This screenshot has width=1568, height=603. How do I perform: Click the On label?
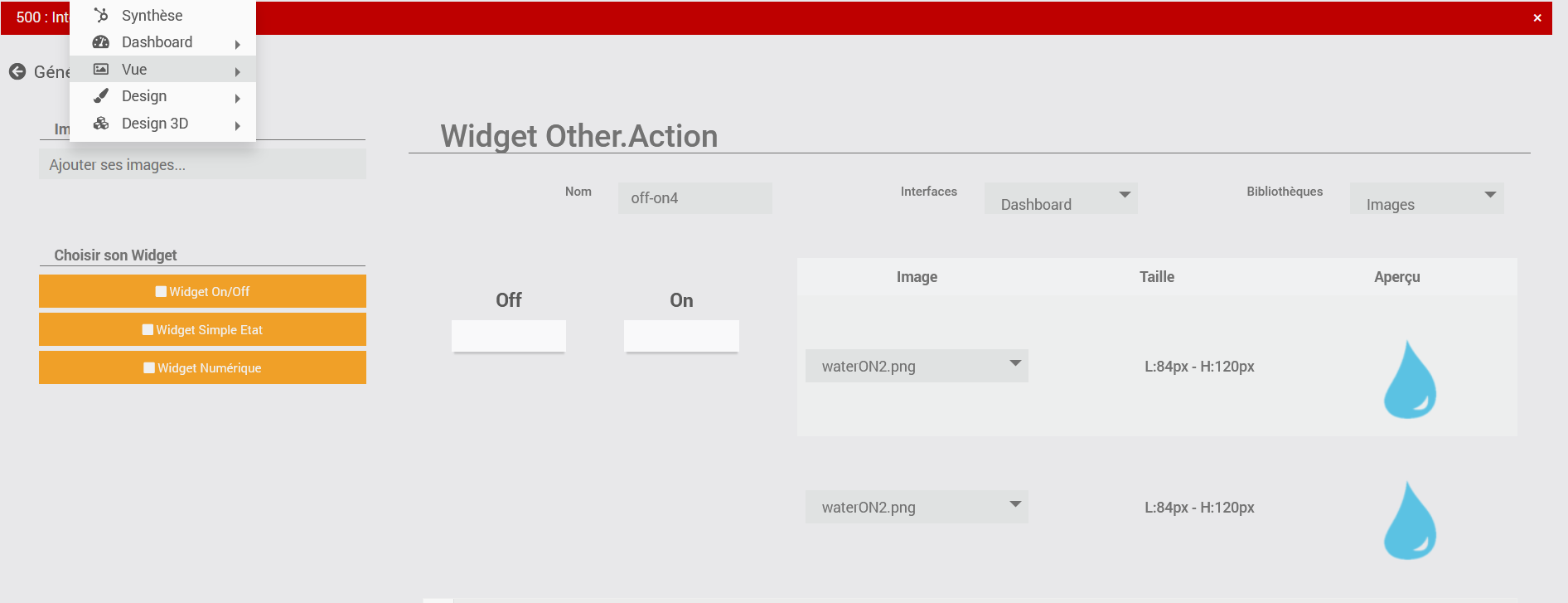681,300
